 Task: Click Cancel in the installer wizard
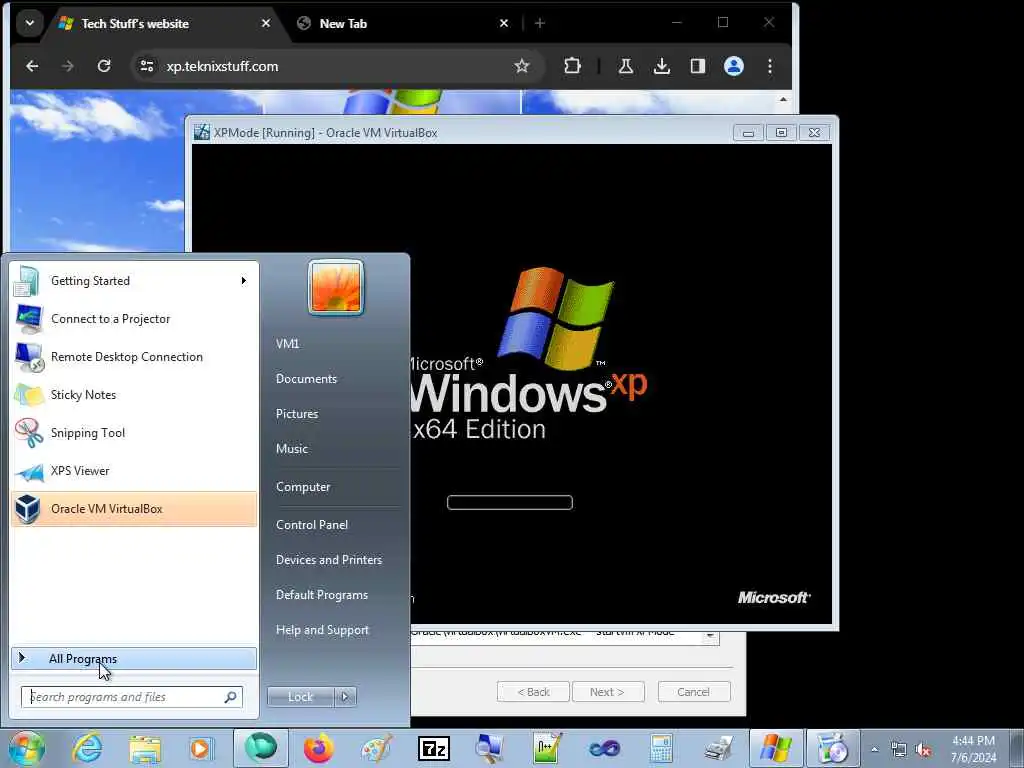694,692
